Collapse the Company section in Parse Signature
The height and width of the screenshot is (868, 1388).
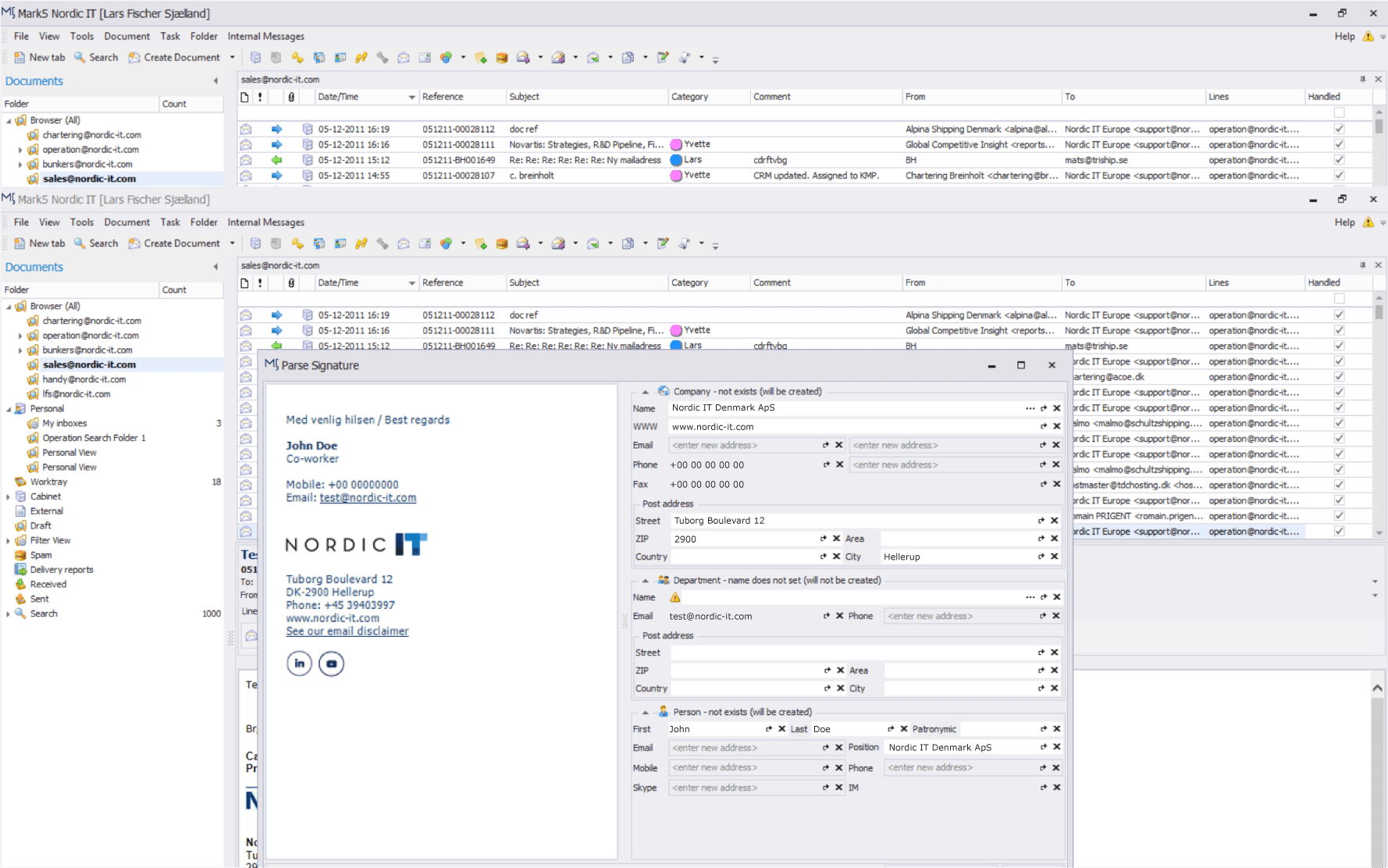(645, 392)
